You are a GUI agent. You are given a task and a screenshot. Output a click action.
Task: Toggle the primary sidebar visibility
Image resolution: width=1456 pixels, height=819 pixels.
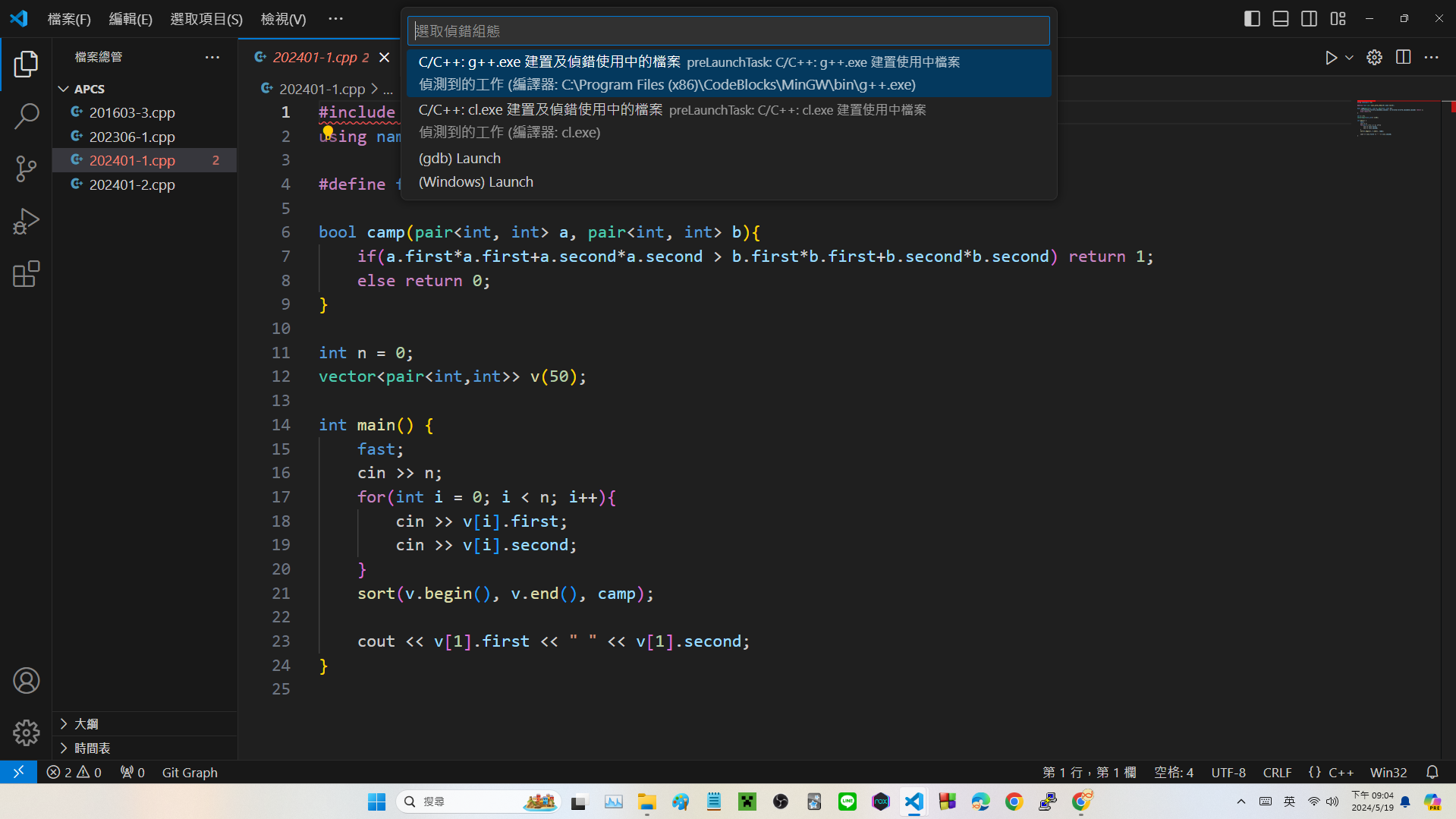(x=1252, y=19)
